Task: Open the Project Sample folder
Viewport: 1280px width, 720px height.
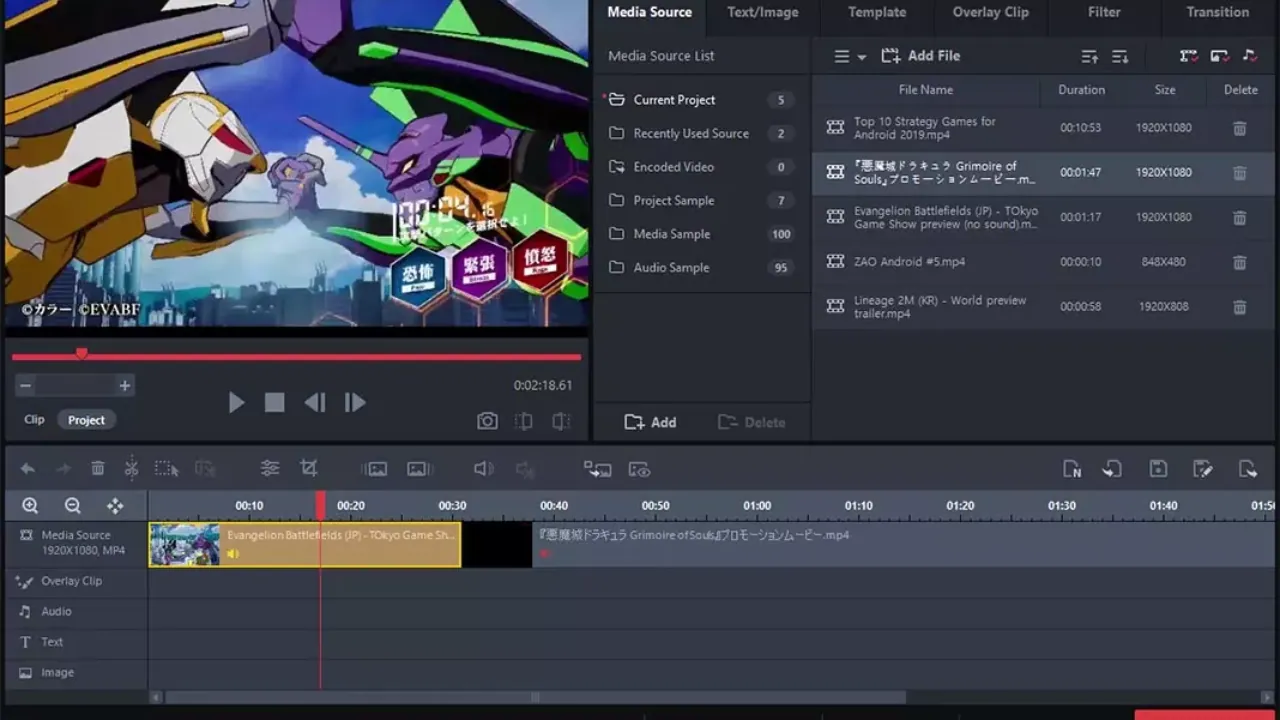Action: coord(702,200)
